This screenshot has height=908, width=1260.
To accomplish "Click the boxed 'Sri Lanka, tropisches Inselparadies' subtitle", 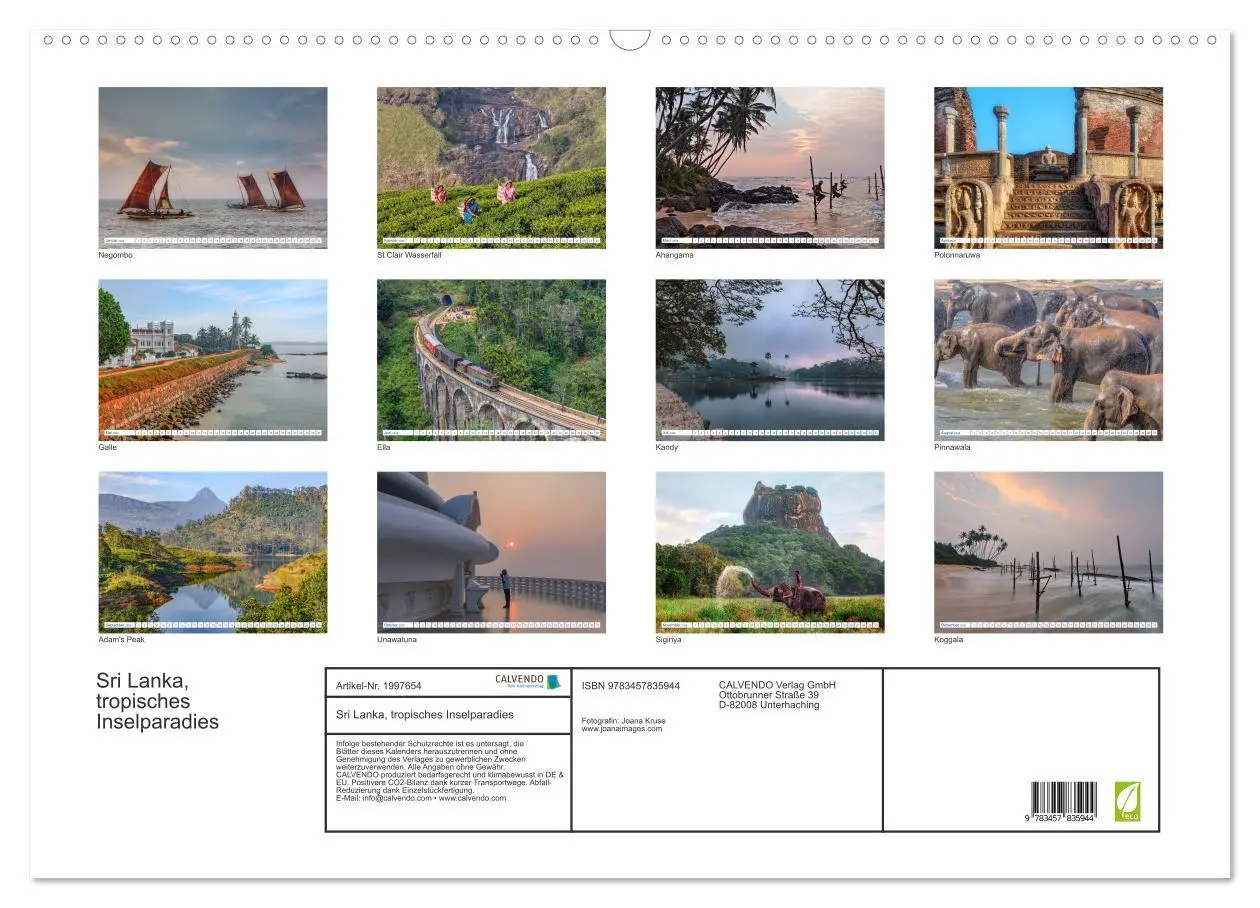I will click(425, 714).
